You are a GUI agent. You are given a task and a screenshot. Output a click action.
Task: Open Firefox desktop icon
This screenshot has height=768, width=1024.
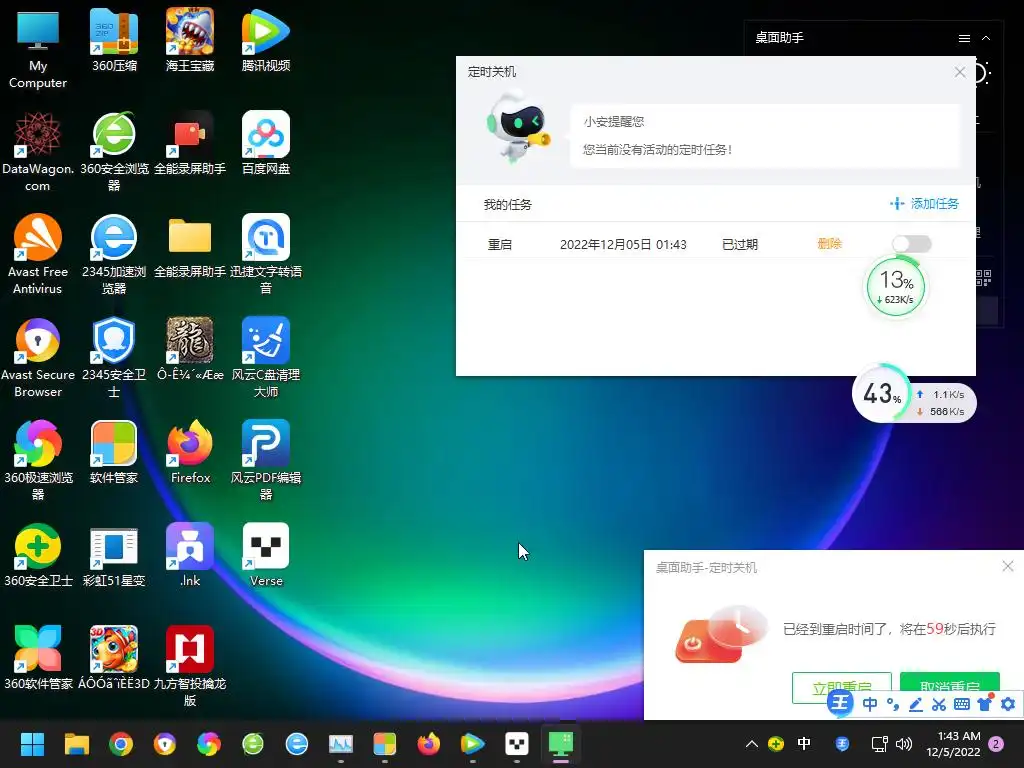190,453
